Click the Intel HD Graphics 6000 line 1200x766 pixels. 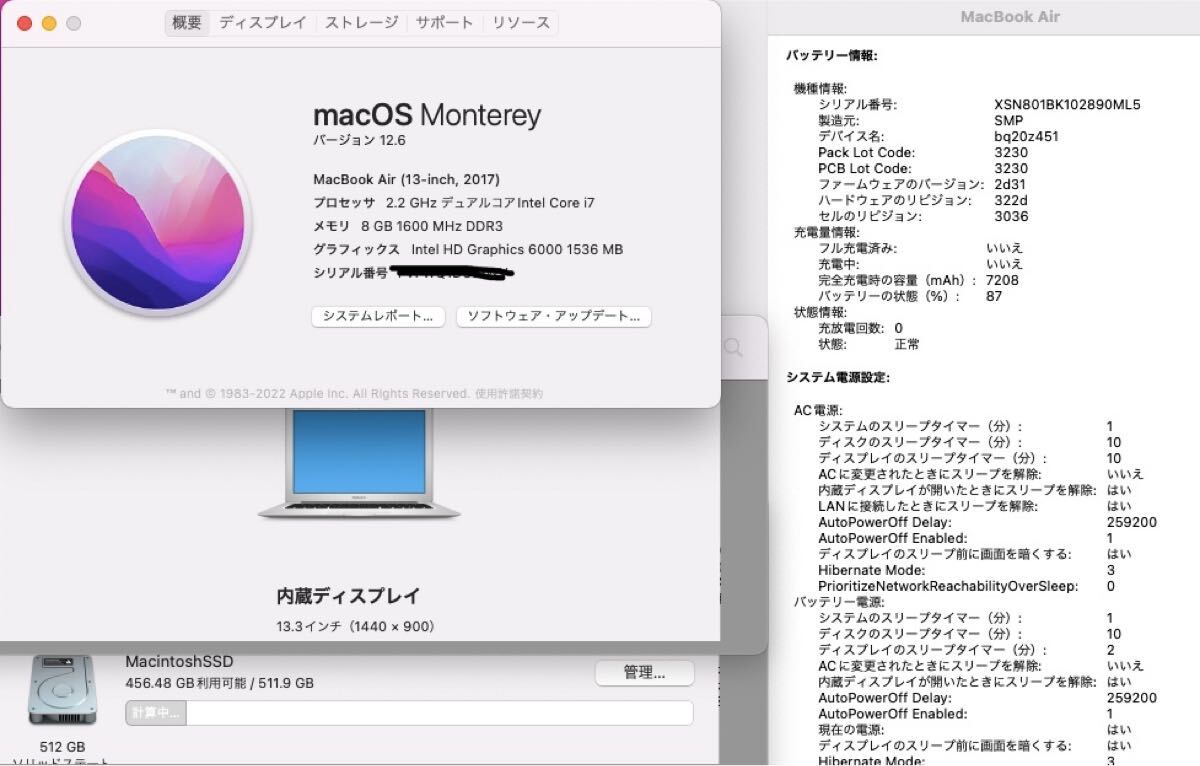click(x=468, y=249)
